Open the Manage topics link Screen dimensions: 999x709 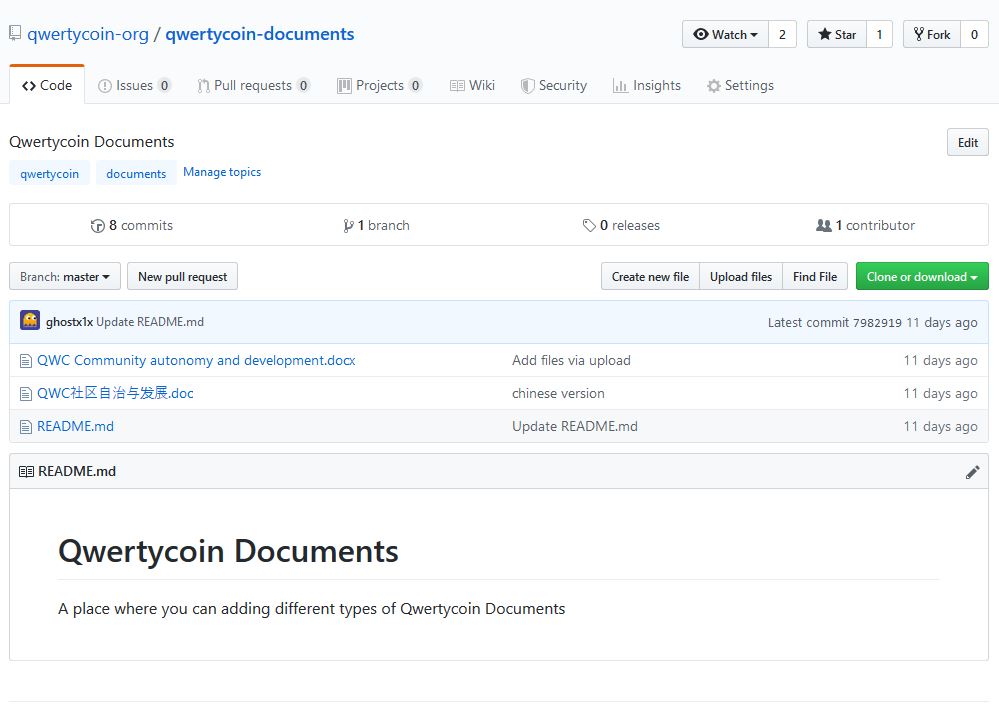(x=222, y=172)
